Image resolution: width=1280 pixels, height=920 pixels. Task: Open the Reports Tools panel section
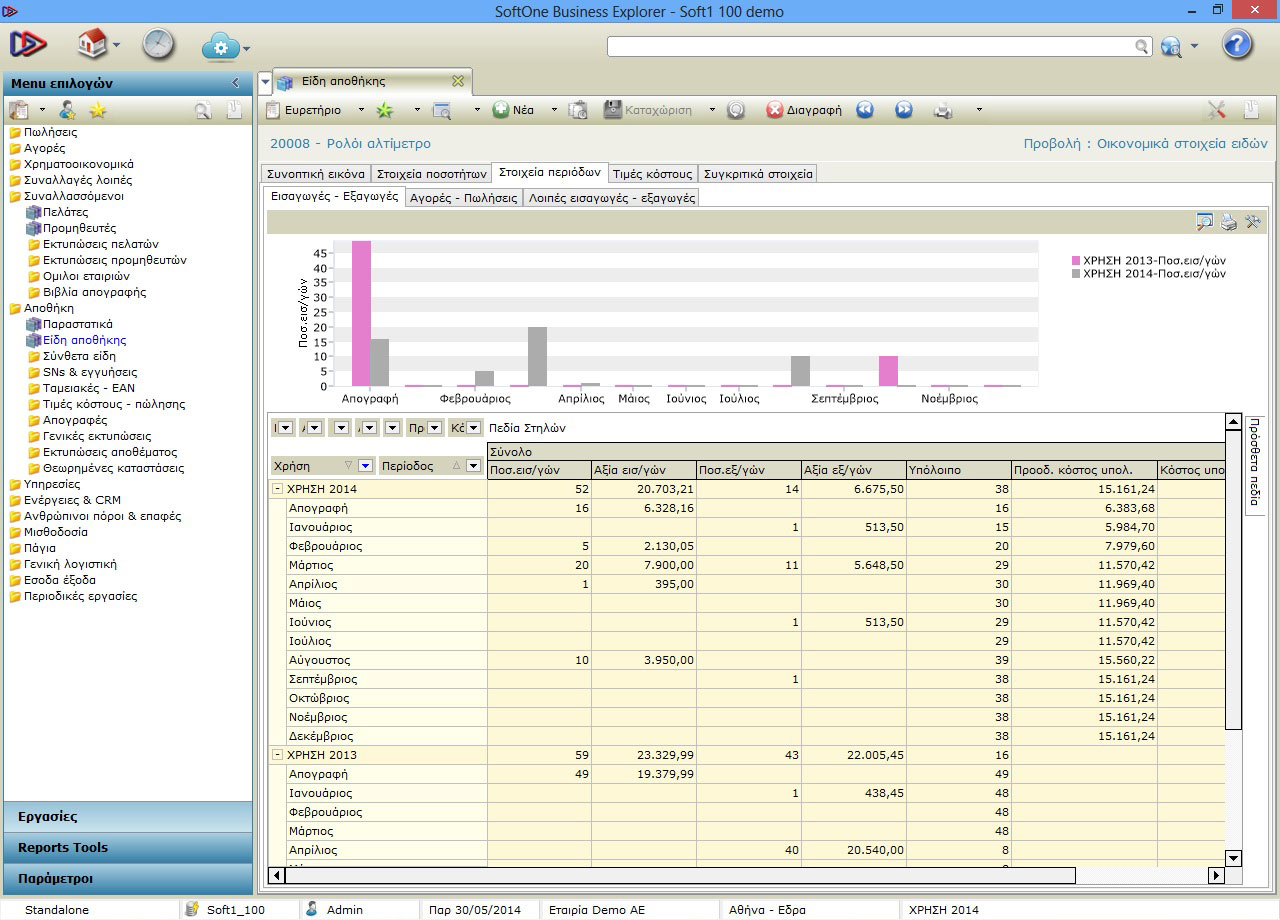pyautogui.click(x=63, y=847)
